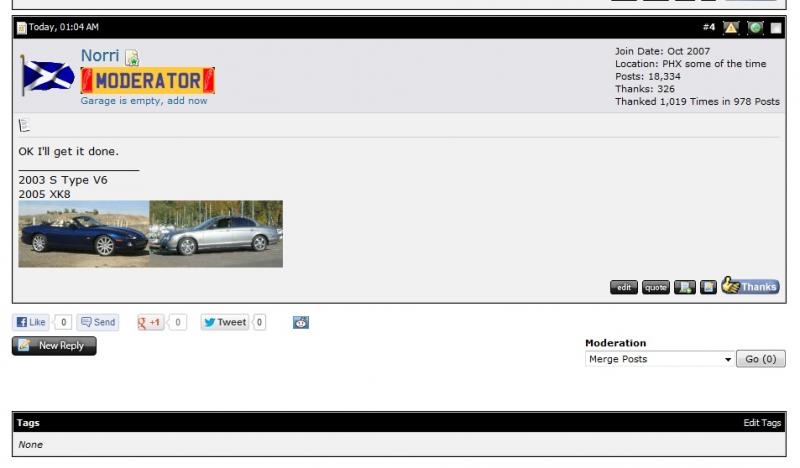Click the Twitter Tweet button
800x468 pixels.
pyautogui.click(x=224, y=322)
